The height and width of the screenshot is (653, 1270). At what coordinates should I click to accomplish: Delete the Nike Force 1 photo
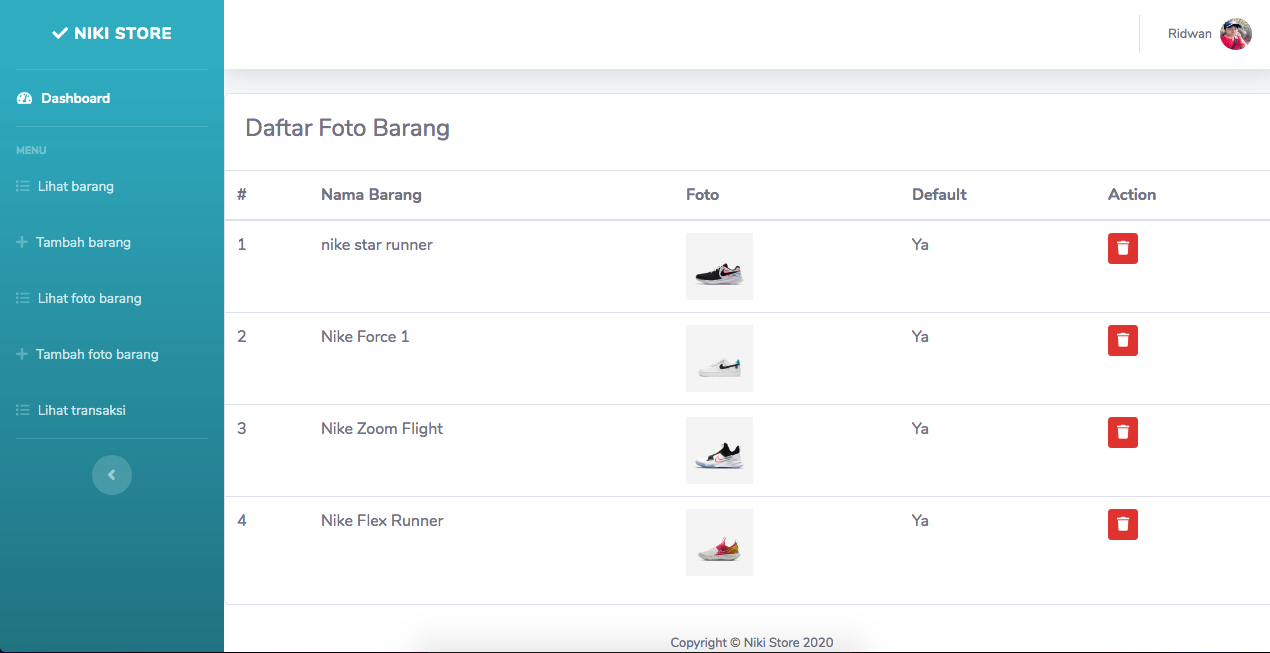(x=1123, y=340)
